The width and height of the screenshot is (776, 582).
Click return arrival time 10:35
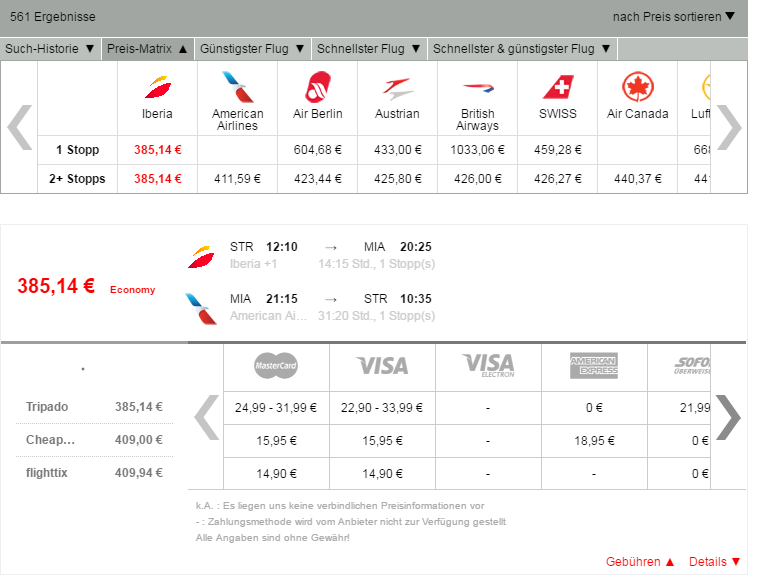(416, 299)
